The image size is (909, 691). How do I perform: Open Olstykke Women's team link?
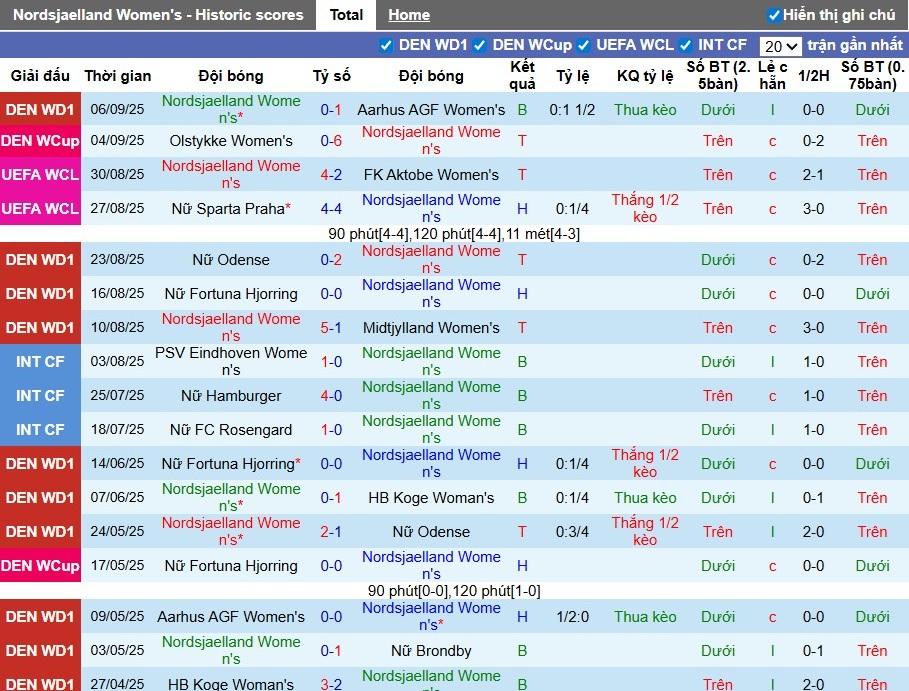coord(231,141)
